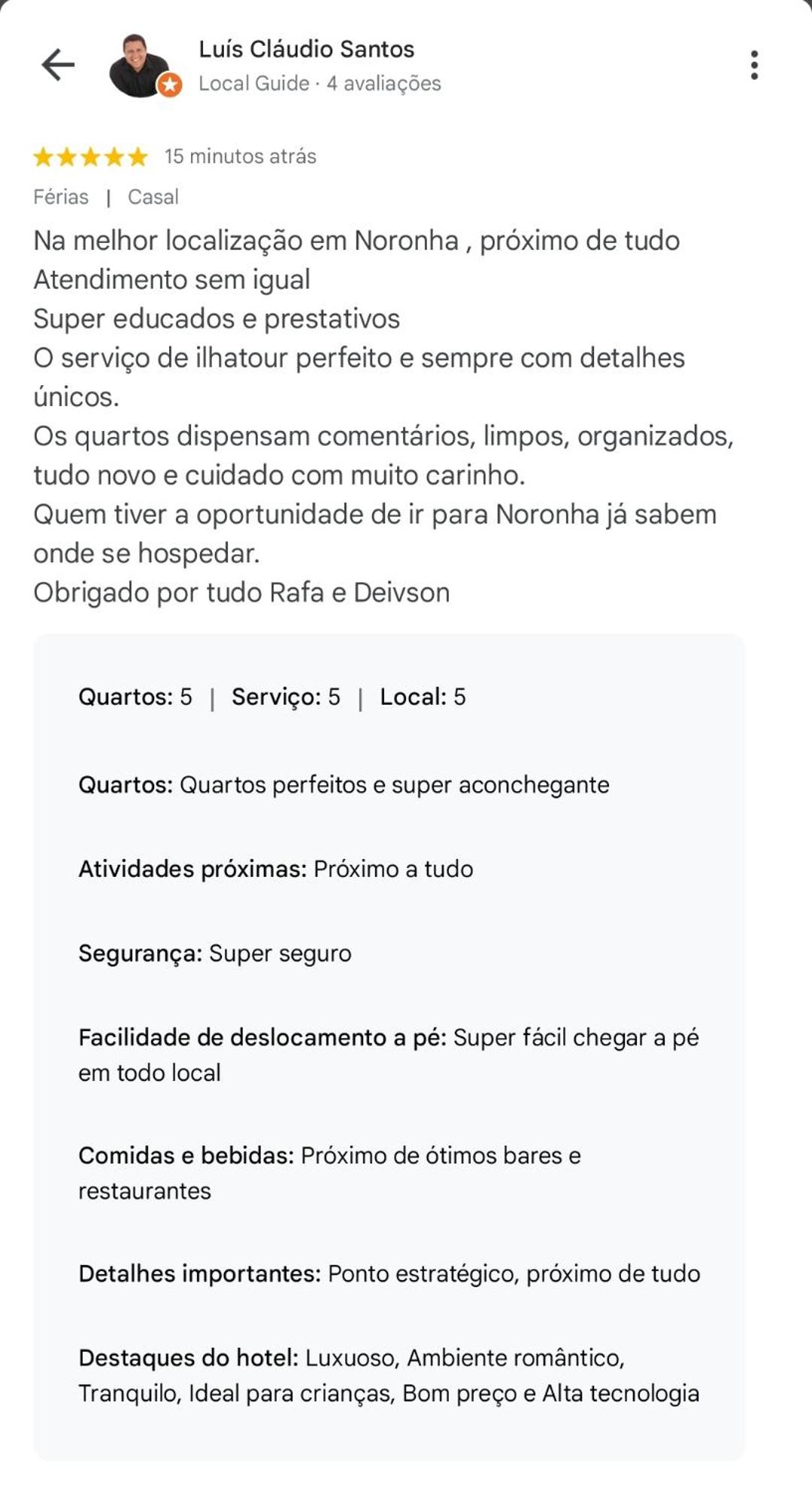Viewport: 812px width, 1493px height.
Task: Tap the Segurança: Super seguro line
Action: (215, 954)
